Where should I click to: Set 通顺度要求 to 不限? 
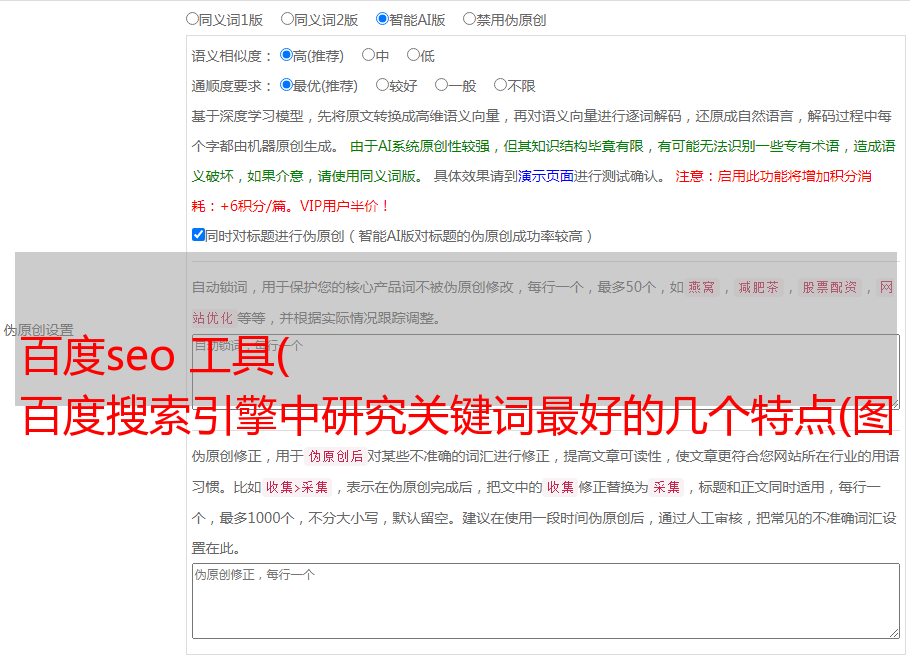click(500, 85)
